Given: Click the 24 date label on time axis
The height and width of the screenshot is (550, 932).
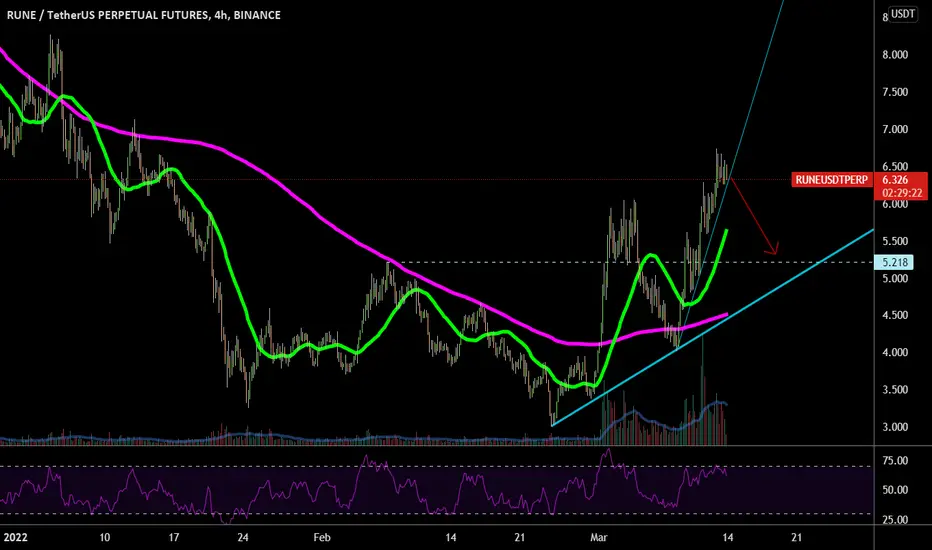Looking at the screenshot, I should pos(243,538).
